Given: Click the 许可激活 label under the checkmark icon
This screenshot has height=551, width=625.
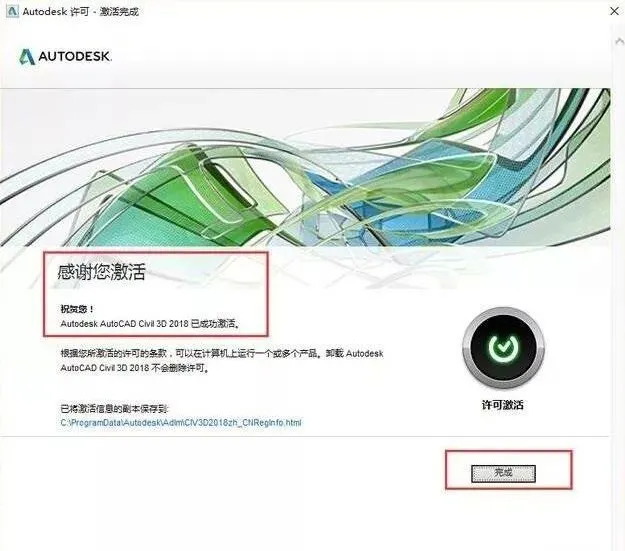Looking at the screenshot, I should point(502,405).
